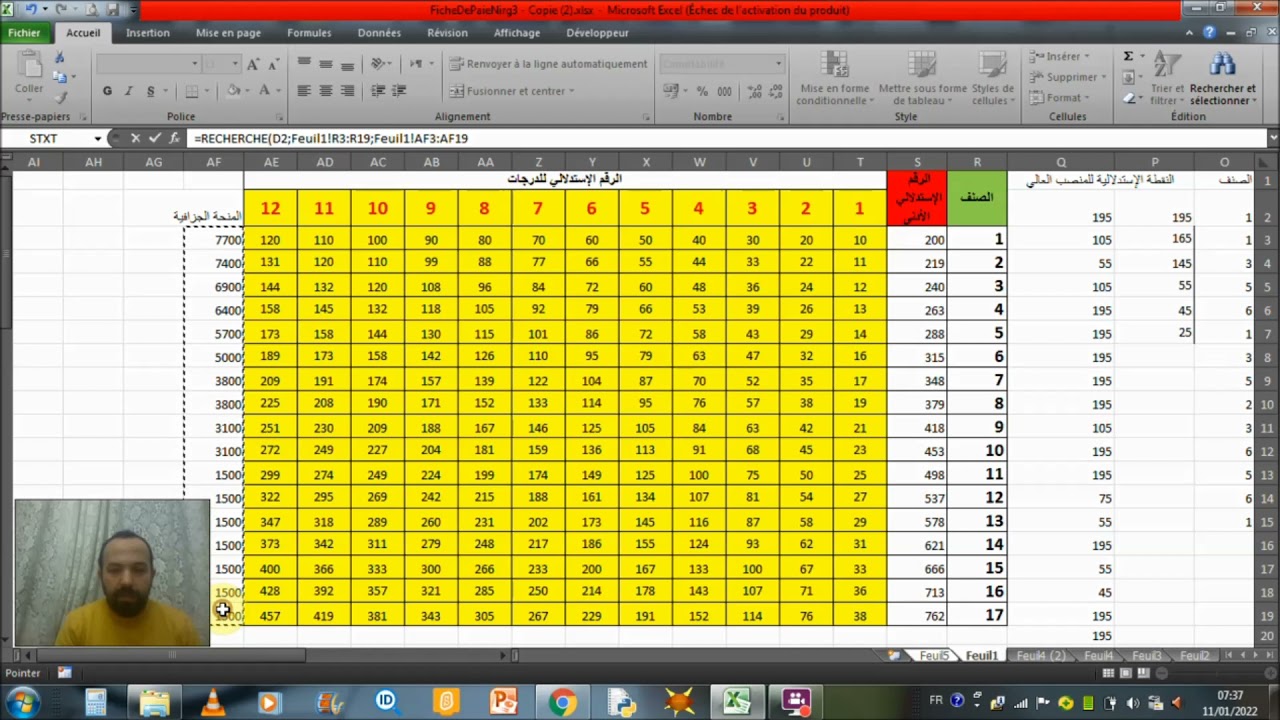Open the Format cells dropdown
Viewport: 1280px width, 720px height.
pyautogui.click(x=1059, y=98)
